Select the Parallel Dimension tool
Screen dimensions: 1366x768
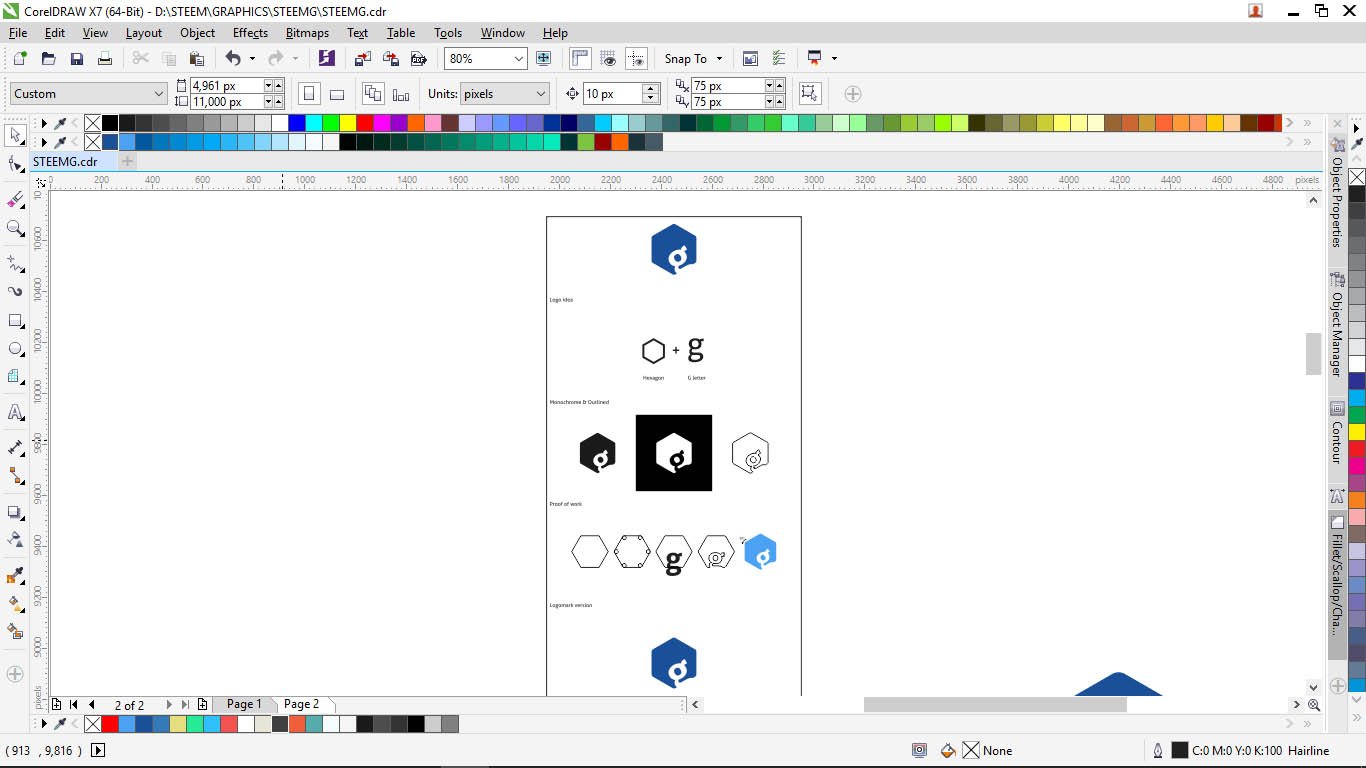tap(15, 447)
